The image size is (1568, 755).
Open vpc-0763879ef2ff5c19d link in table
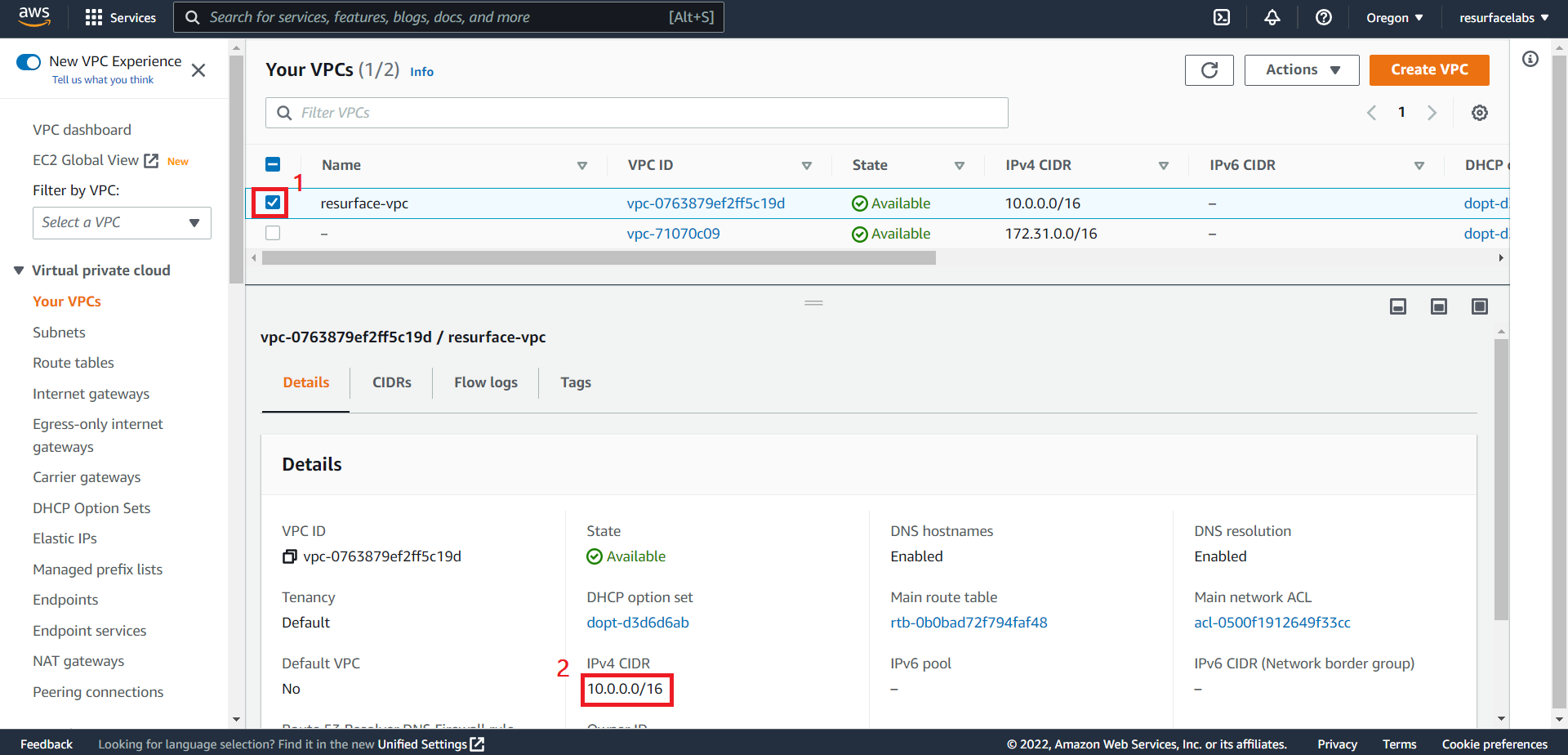pyautogui.click(x=706, y=203)
